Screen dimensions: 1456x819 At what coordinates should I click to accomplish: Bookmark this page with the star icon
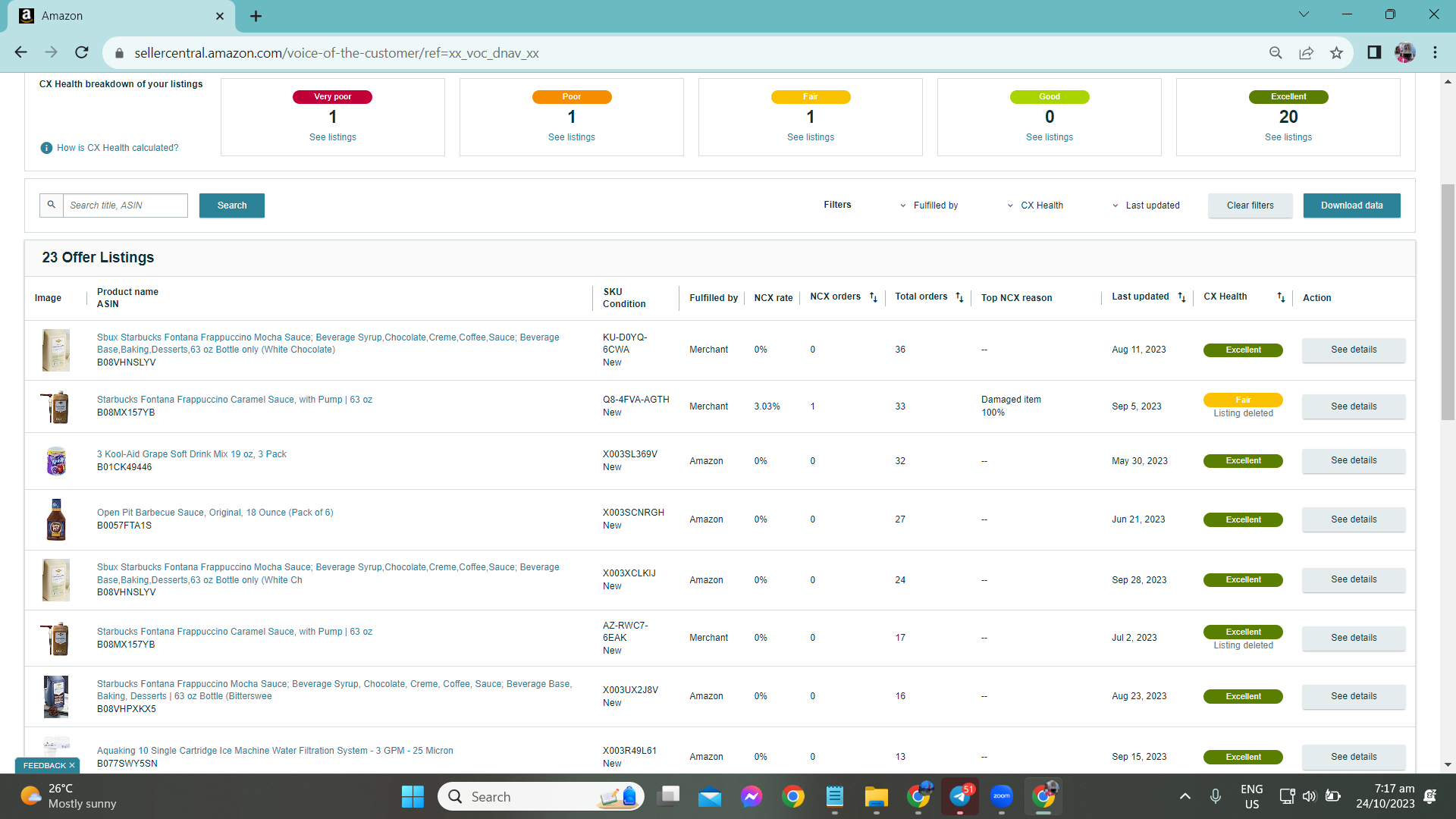[1336, 52]
